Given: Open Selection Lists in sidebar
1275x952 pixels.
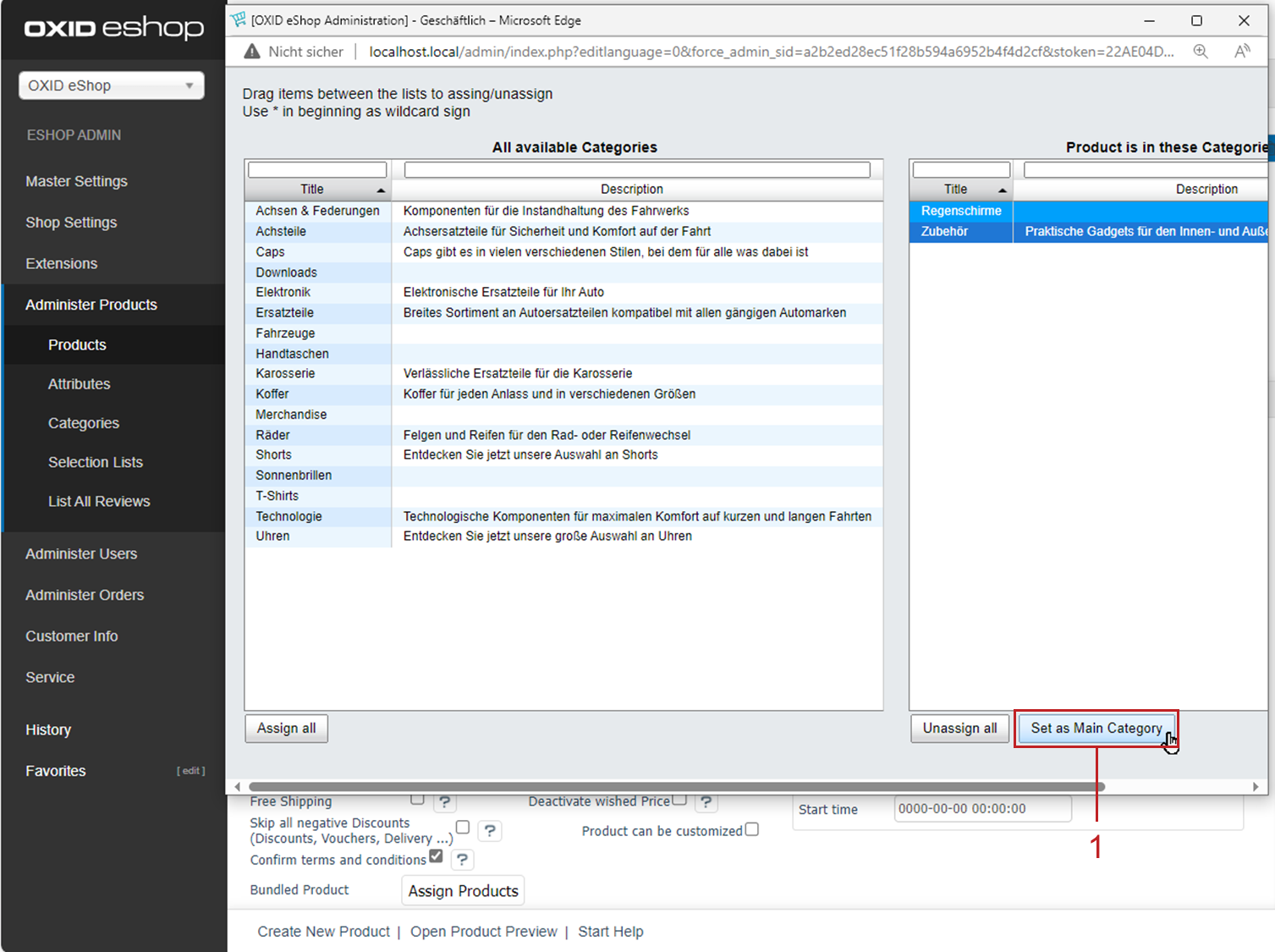Looking at the screenshot, I should pyautogui.click(x=95, y=462).
